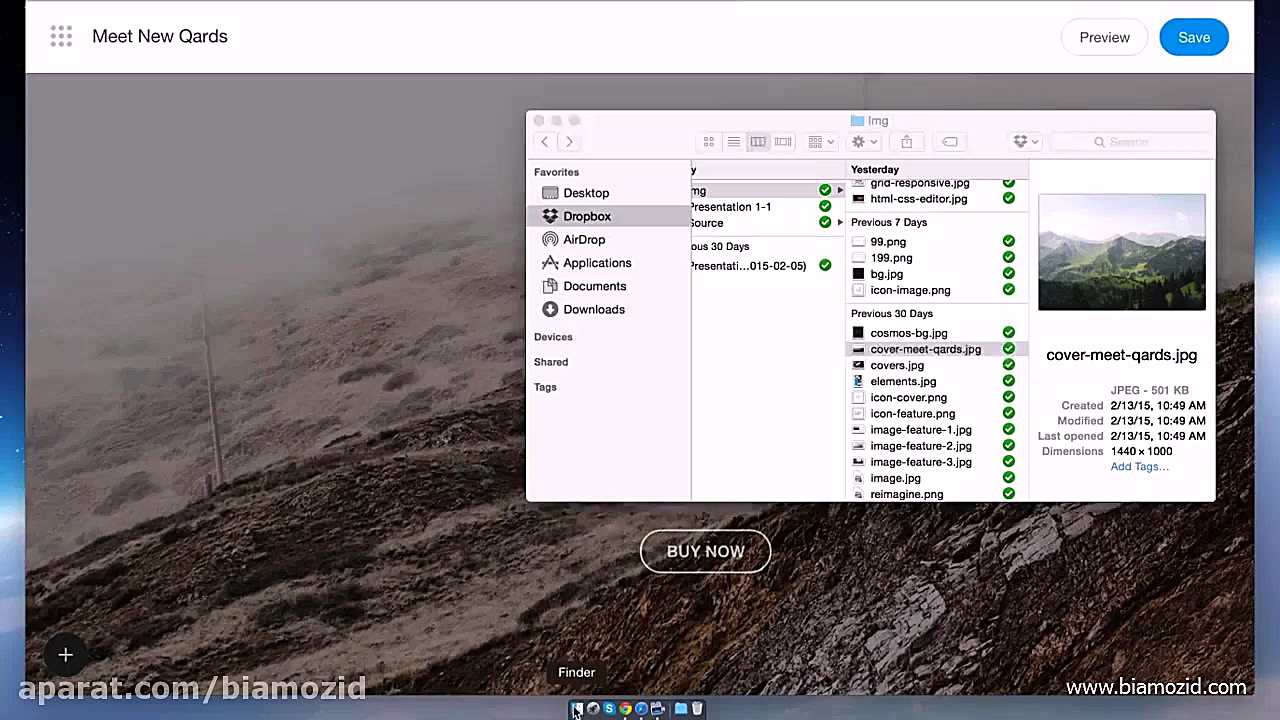Open Google Chrome from the Dock
The image size is (1280, 720).
pos(625,709)
